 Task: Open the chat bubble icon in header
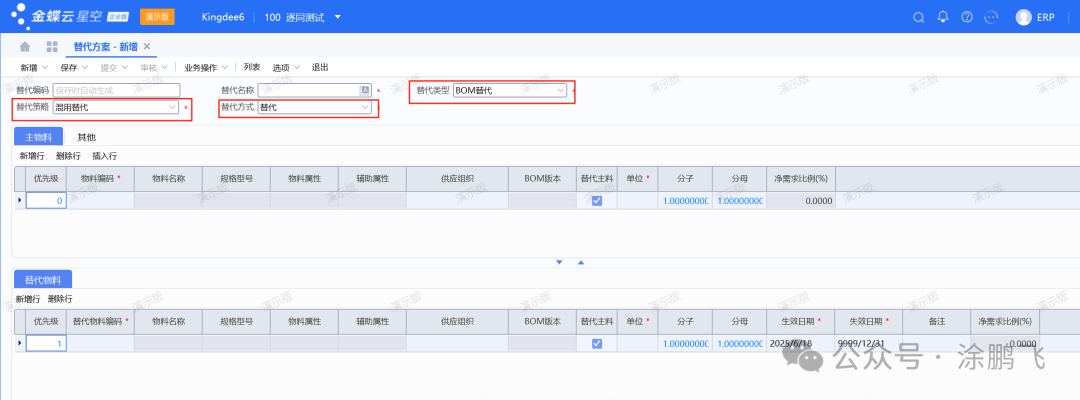991,17
